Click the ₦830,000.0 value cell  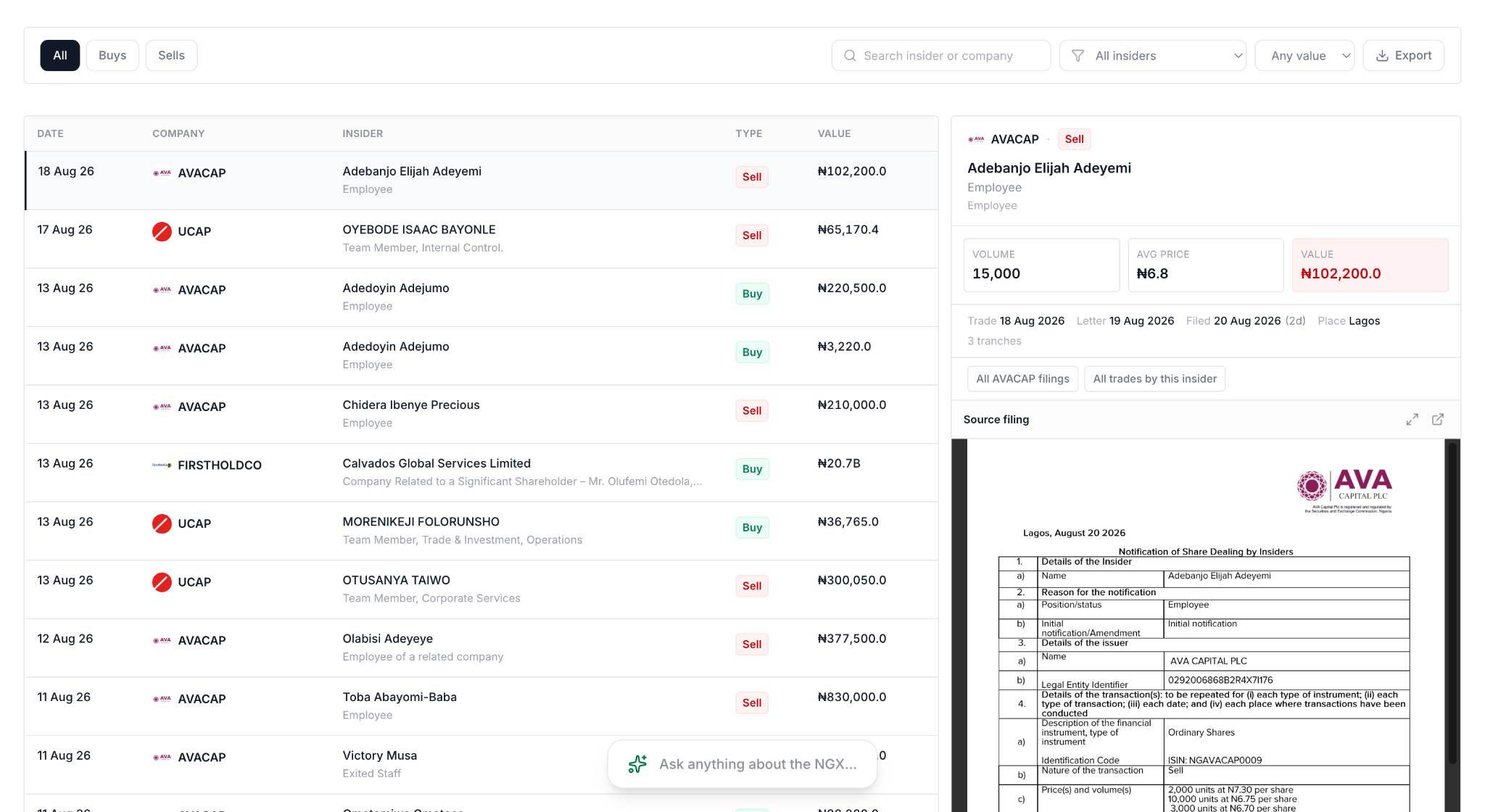852,697
